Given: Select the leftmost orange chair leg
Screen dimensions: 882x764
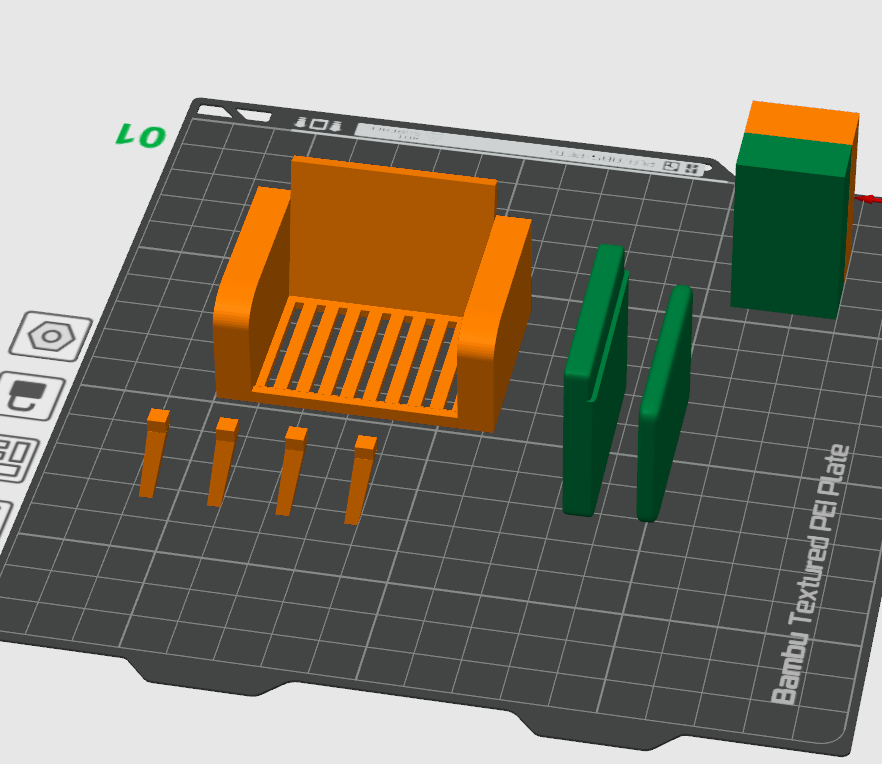Looking at the screenshot, I should (x=154, y=453).
